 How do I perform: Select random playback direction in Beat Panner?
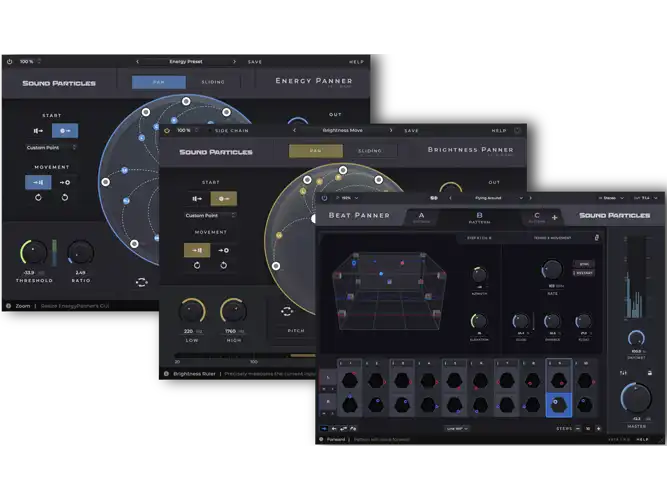tap(353, 429)
